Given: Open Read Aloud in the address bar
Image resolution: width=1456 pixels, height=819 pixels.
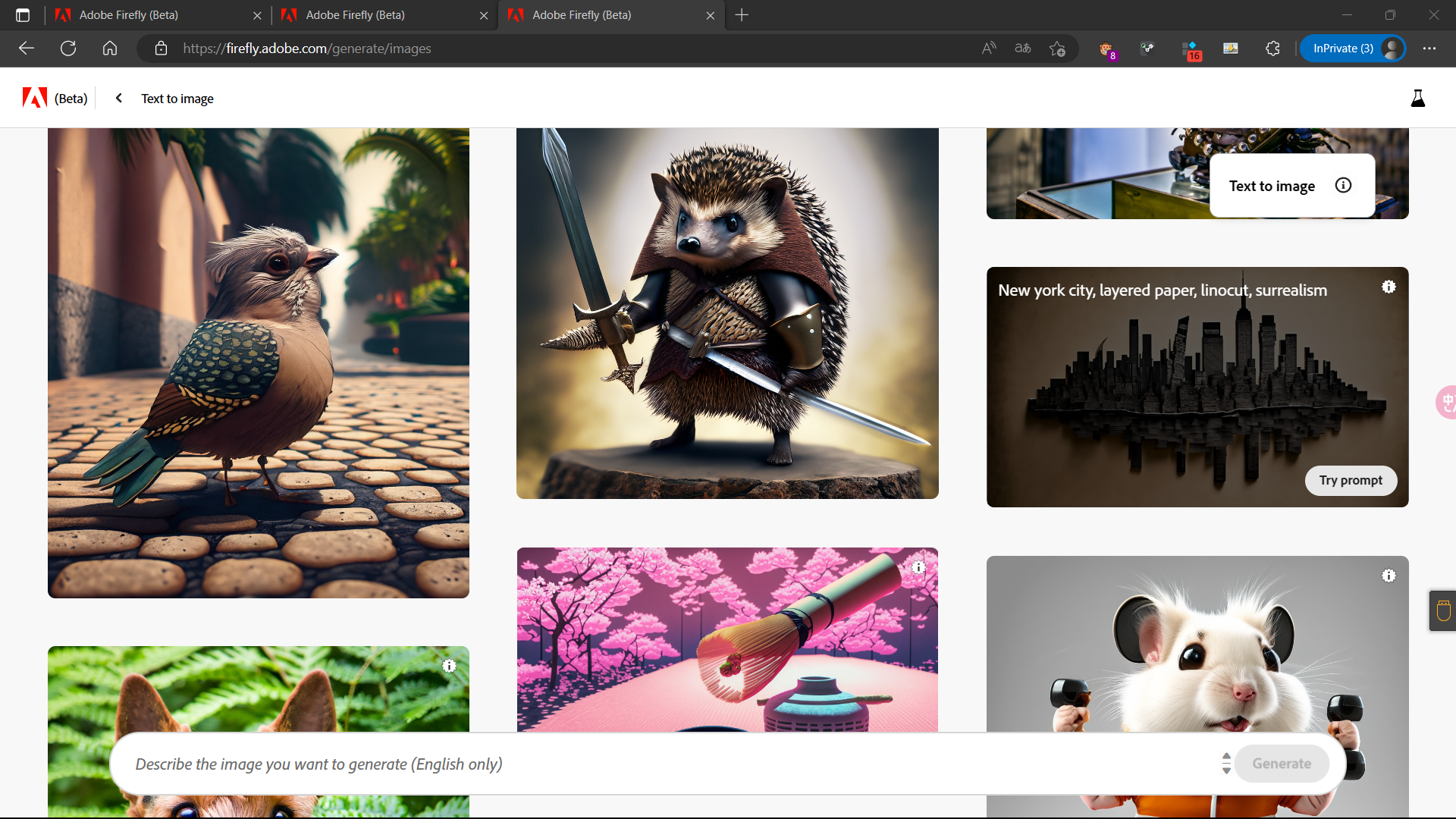Looking at the screenshot, I should coord(989,49).
